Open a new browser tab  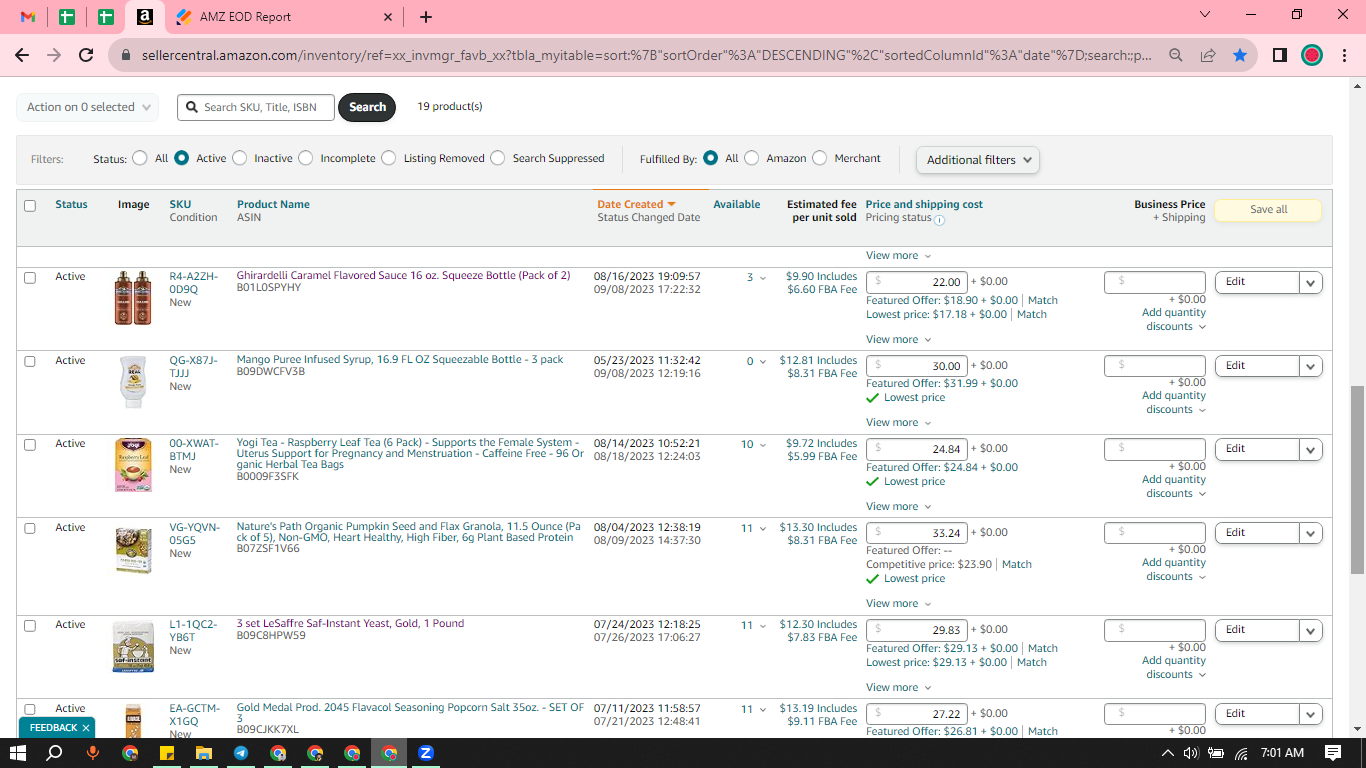click(426, 17)
